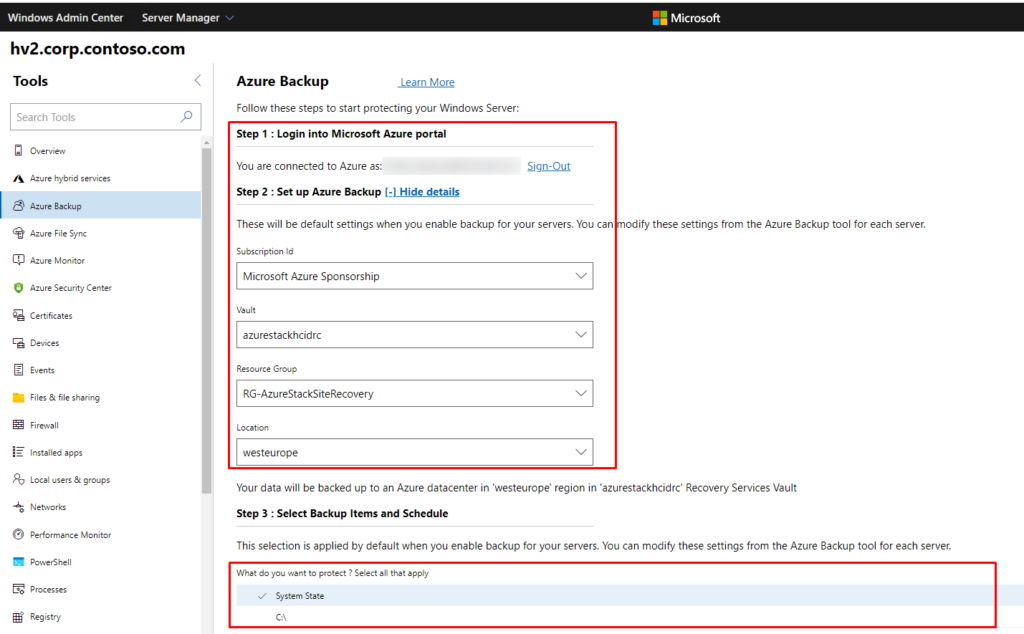Image resolution: width=1024 pixels, height=634 pixels.
Task: Open the Location dropdown
Action: pos(415,452)
